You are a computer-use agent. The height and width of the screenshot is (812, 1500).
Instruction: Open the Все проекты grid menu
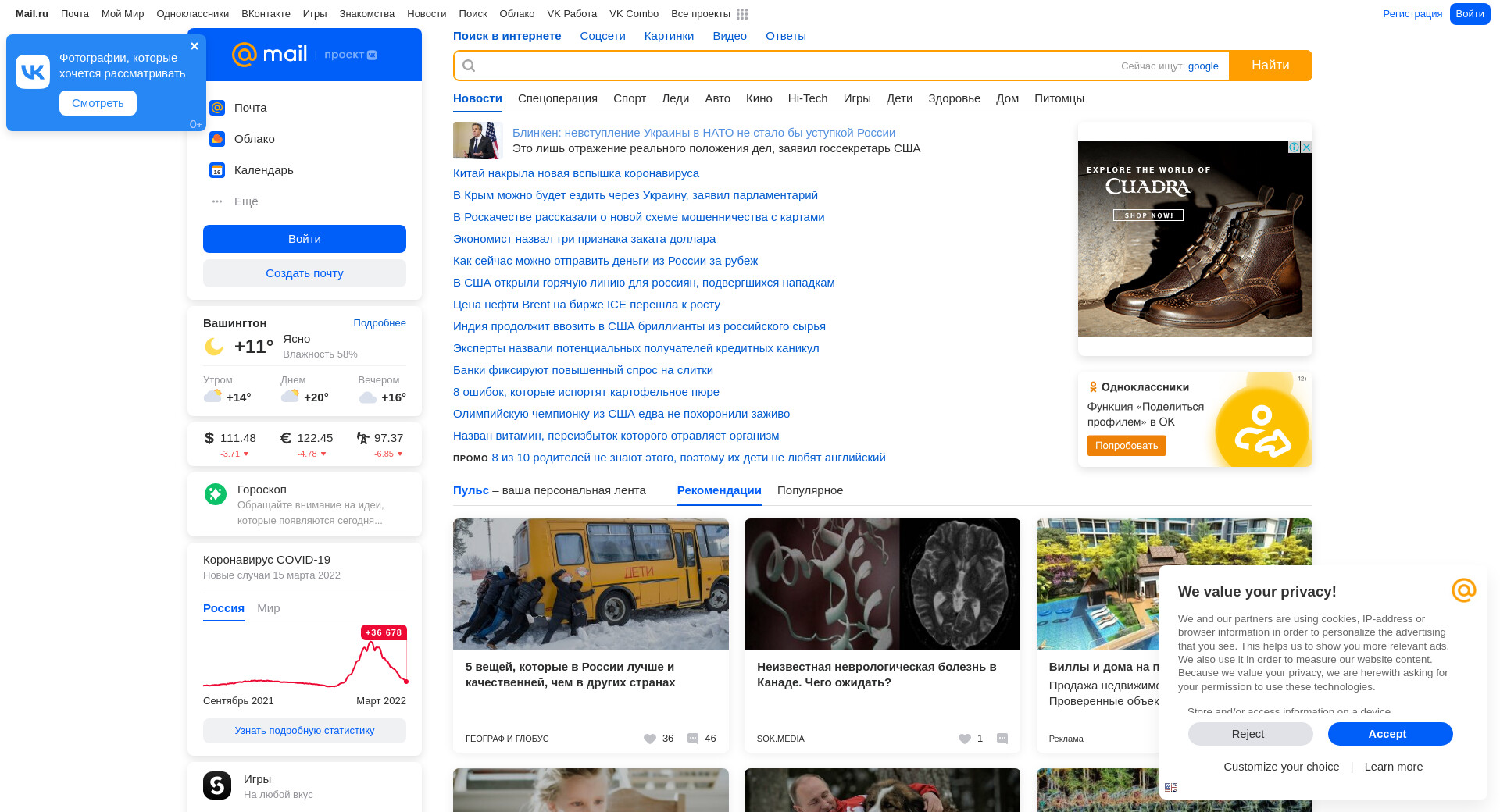tap(742, 14)
